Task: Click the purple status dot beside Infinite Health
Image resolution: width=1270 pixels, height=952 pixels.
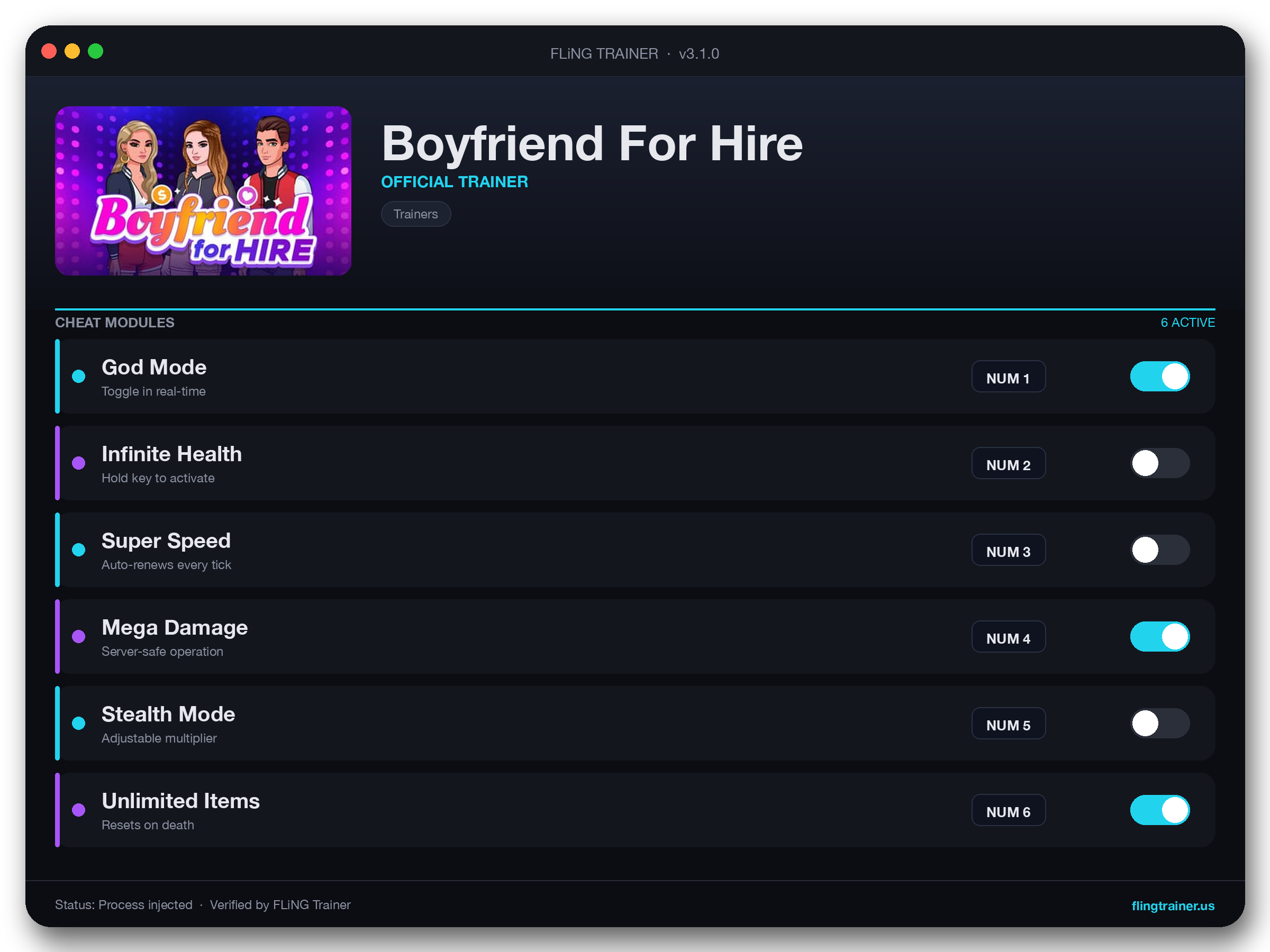Action: (x=79, y=463)
